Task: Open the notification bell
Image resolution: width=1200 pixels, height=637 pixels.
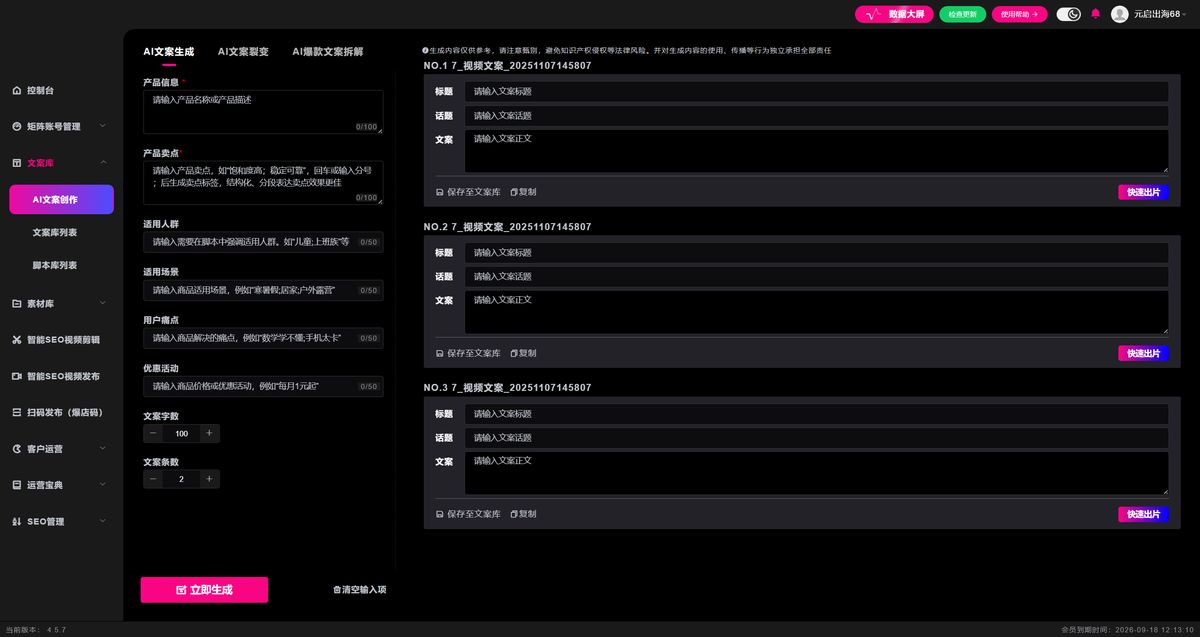Action: 1095,14
